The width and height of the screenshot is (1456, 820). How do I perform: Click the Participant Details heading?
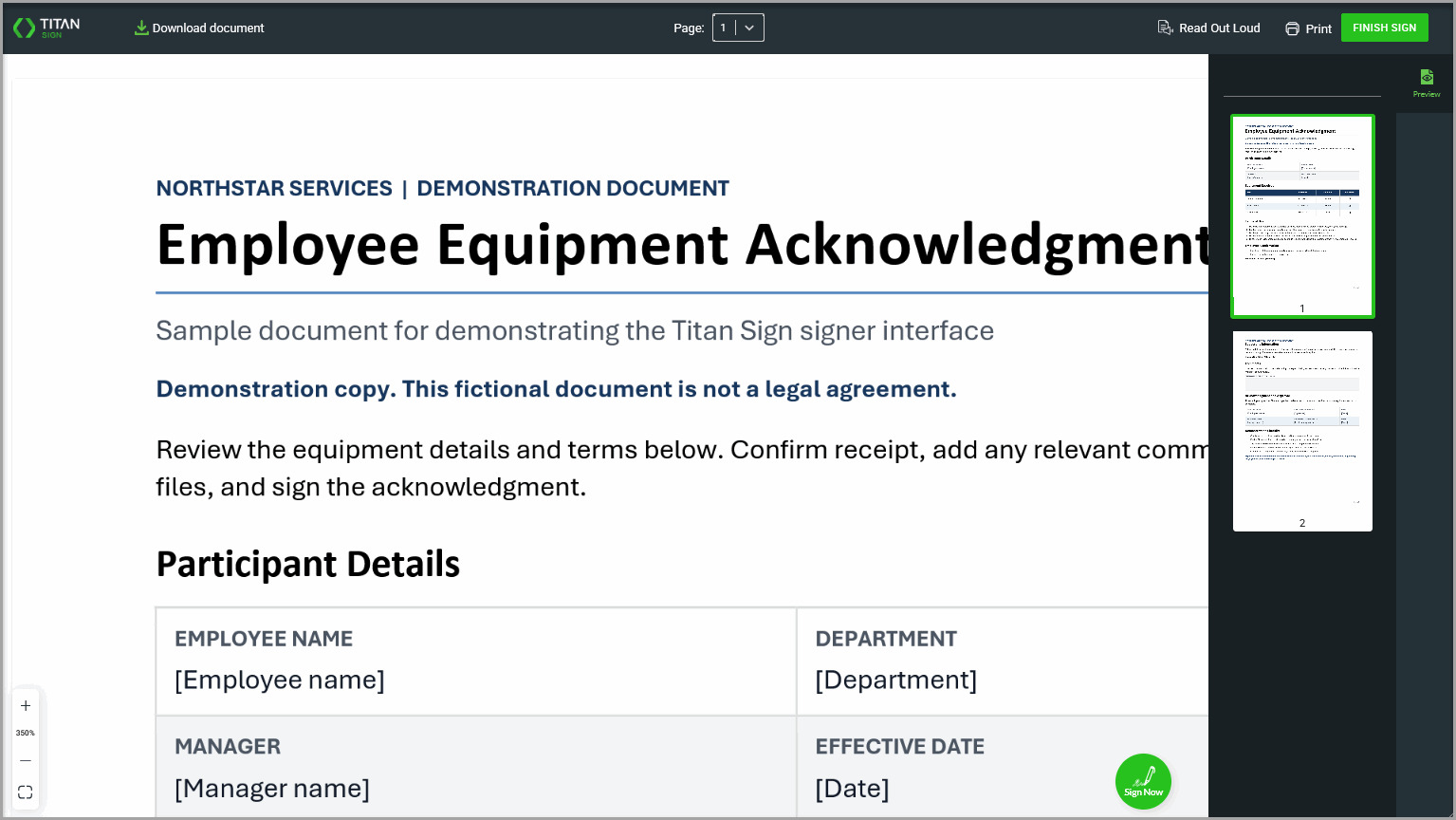click(308, 564)
